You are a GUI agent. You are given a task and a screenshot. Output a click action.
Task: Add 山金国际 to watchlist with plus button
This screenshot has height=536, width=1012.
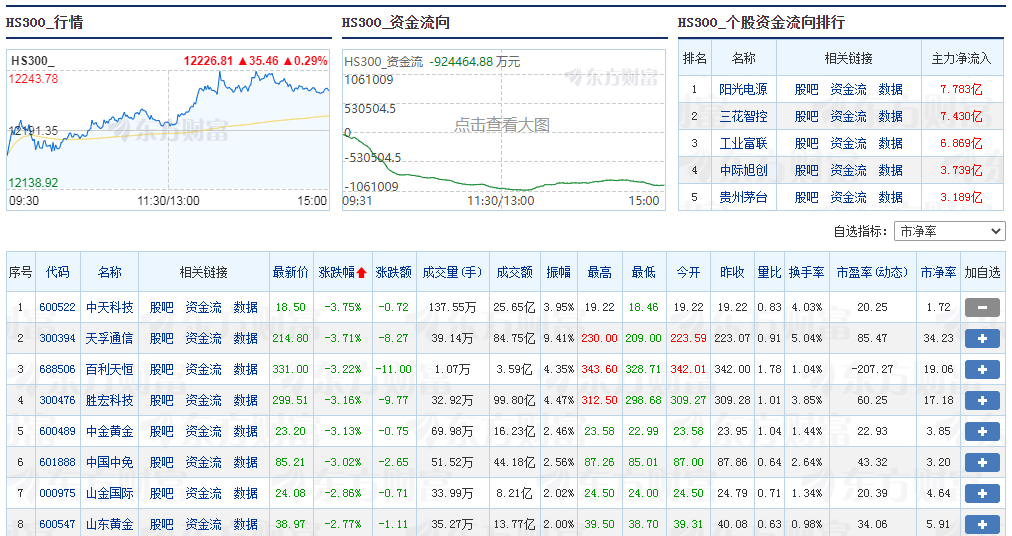982,493
